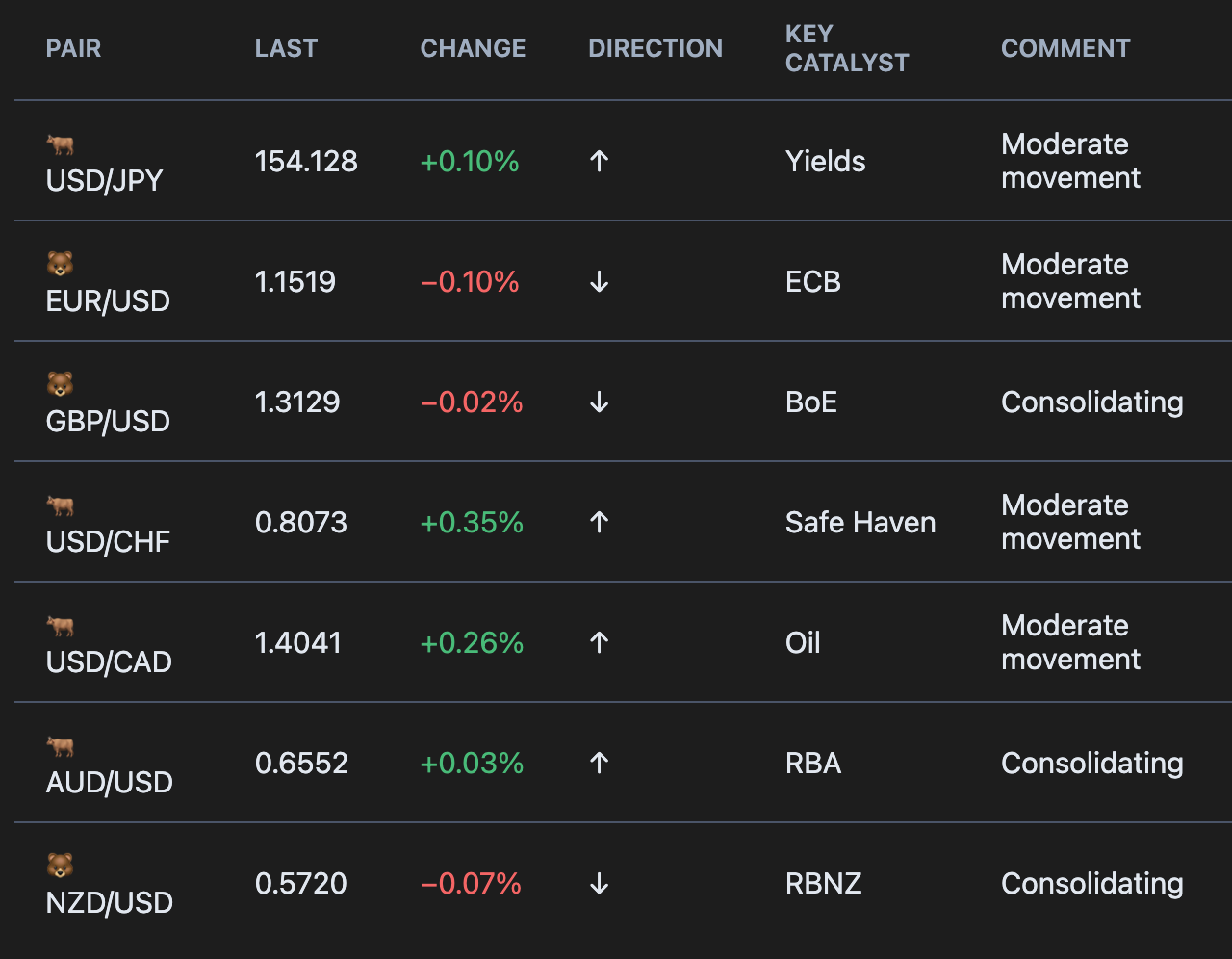The height and width of the screenshot is (959, 1232).
Task: Click the KEY CATALYST column header
Action: click(847, 48)
